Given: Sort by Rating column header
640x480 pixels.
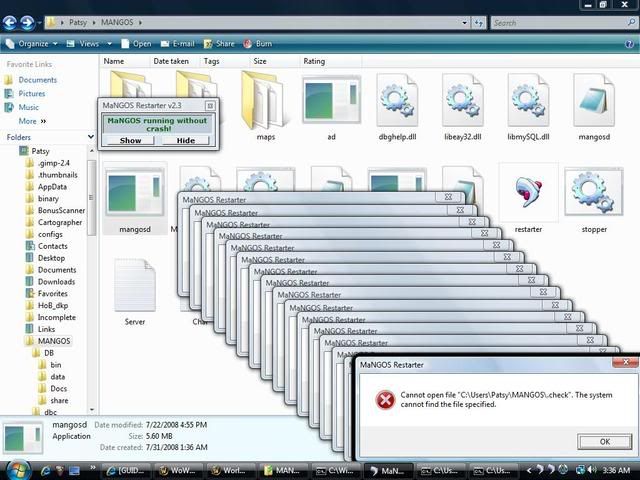Looking at the screenshot, I should coord(330,61).
